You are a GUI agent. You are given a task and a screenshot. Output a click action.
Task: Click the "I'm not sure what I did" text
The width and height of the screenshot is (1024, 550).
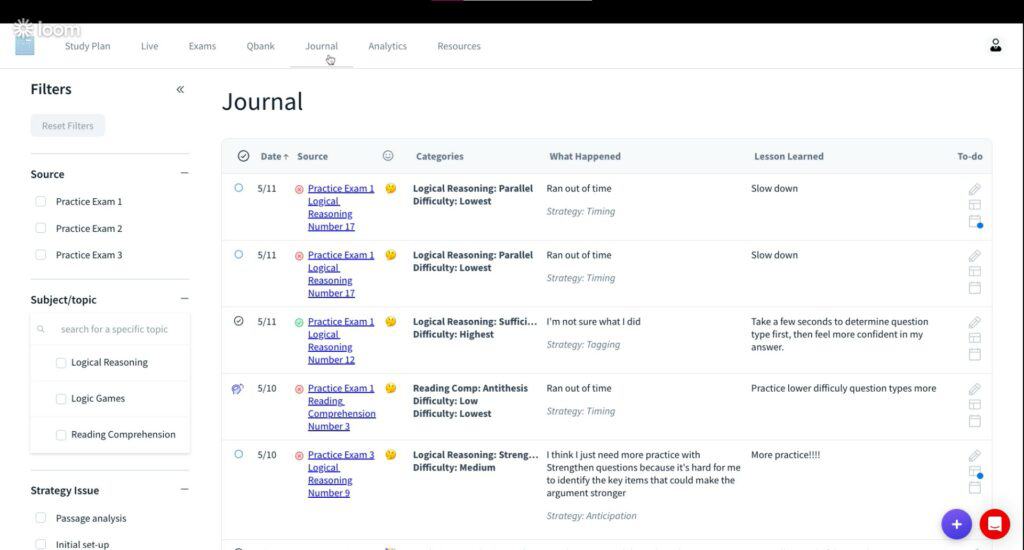(x=593, y=321)
